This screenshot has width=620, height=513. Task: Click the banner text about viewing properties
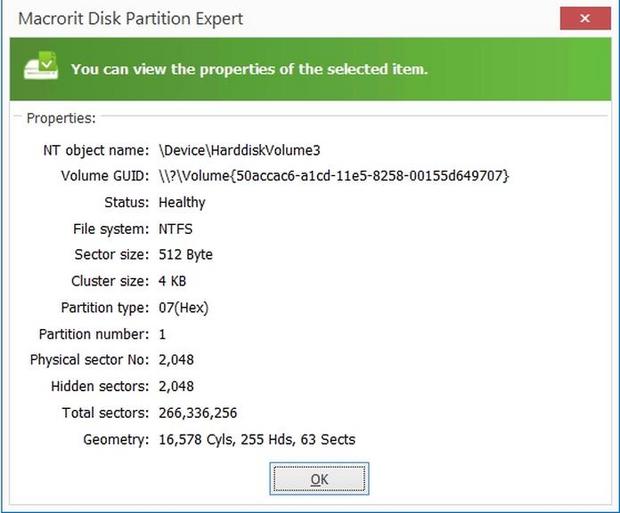point(249,69)
